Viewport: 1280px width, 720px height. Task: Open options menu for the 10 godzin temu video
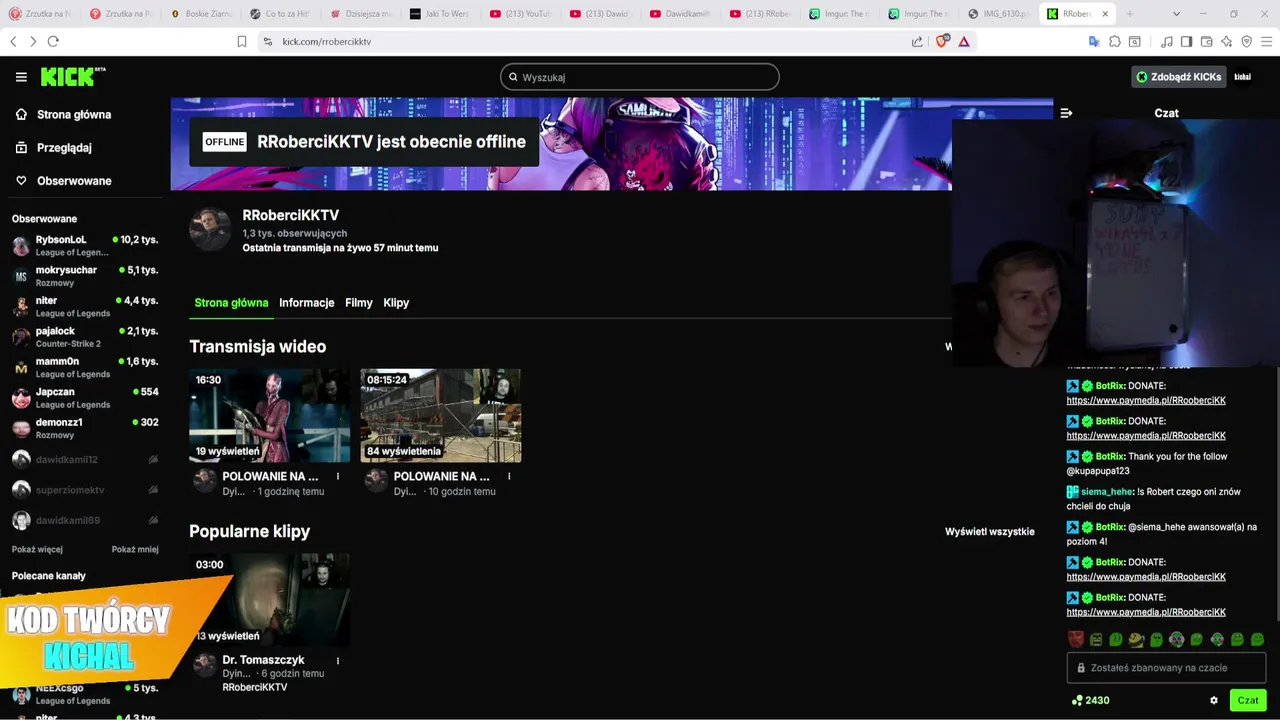pyautogui.click(x=509, y=477)
